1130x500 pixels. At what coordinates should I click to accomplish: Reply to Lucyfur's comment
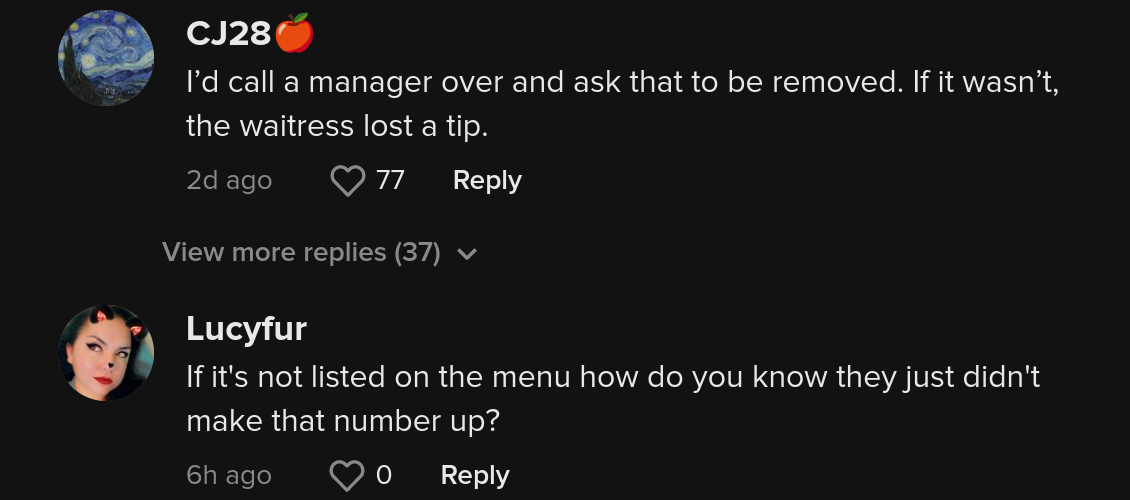[475, 475]
